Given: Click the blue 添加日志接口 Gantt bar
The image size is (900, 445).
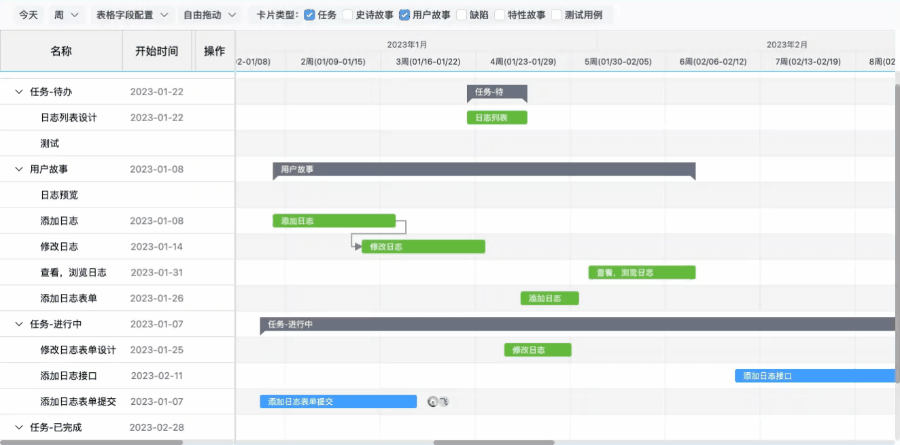Looking at the screenshot, I should [815, 376].
